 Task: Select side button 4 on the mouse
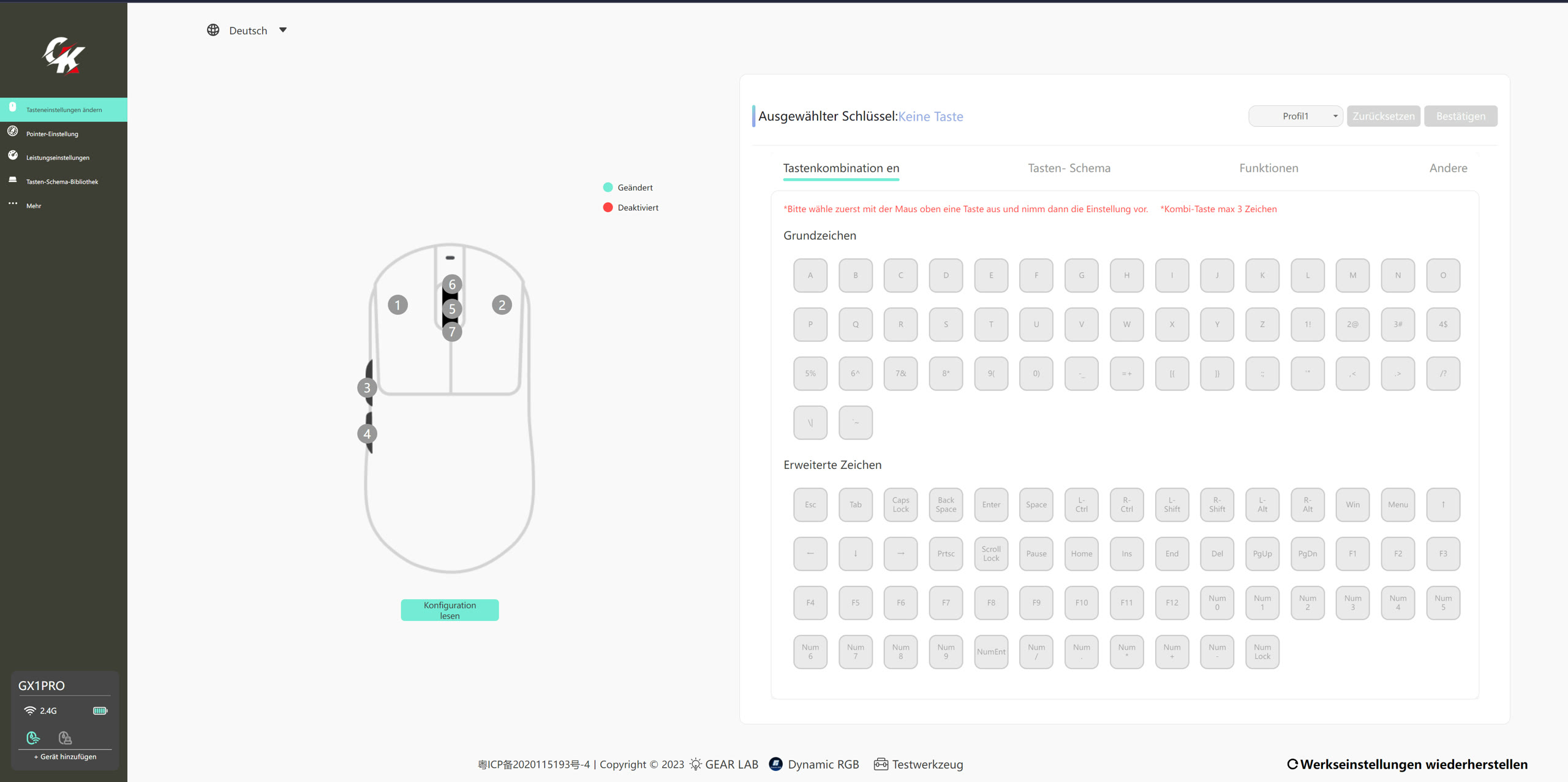point(367,435)
